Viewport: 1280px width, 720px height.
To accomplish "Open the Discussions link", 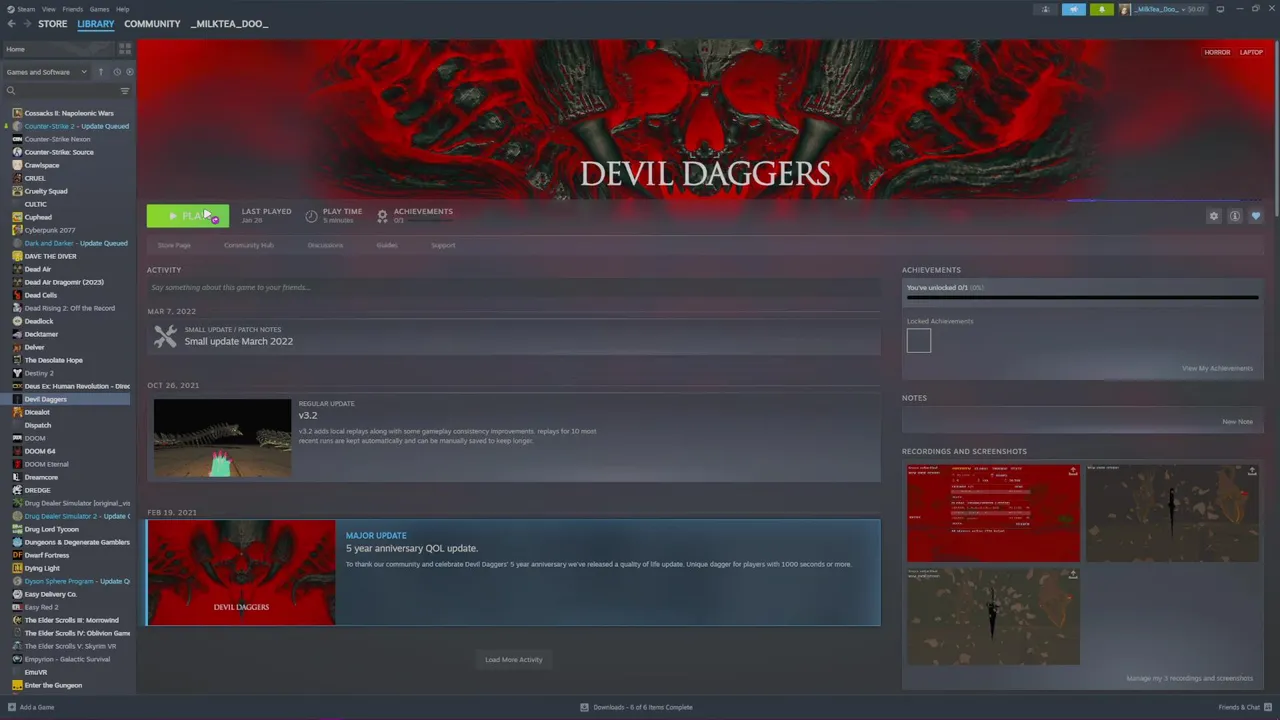I will [x=325, y=245].
